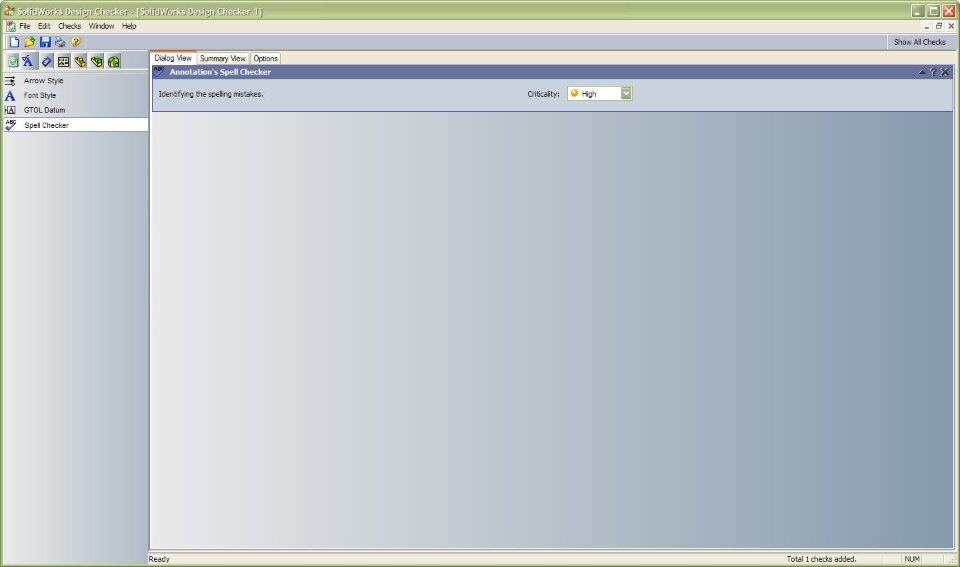Switch to the Options tab
The image size is (960, 567).
(x=265, y=59)
